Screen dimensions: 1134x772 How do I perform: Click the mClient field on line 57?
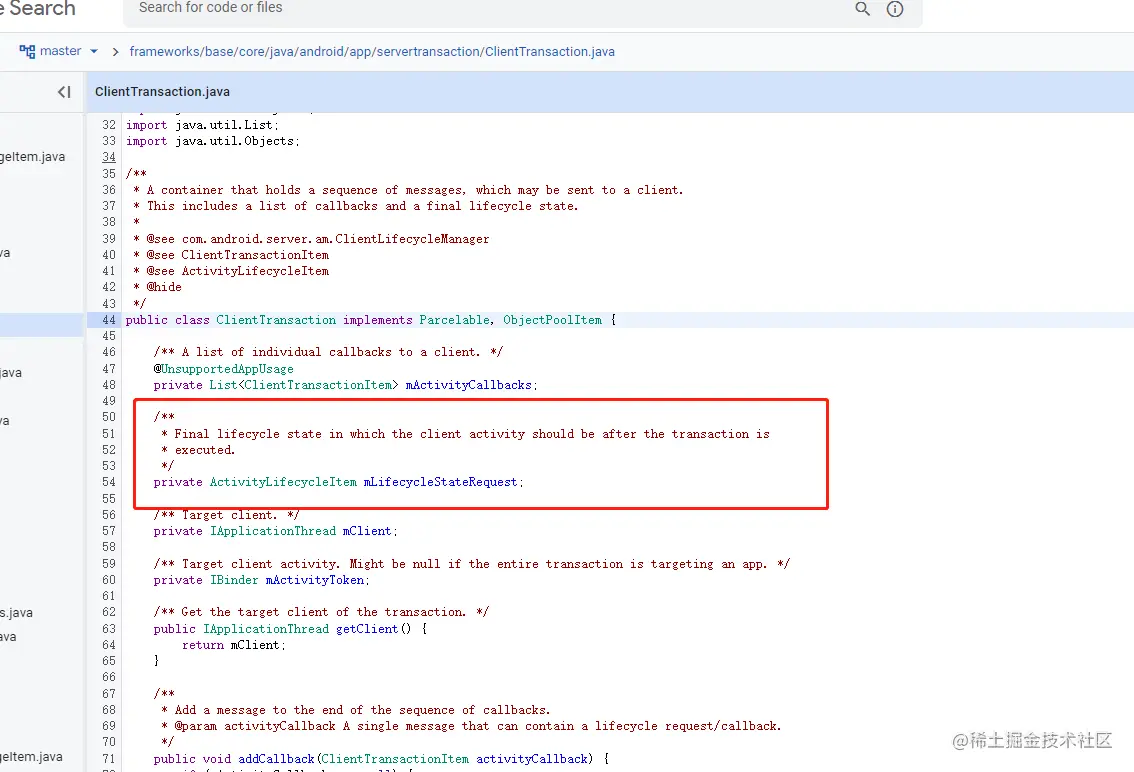coord(367,531)
